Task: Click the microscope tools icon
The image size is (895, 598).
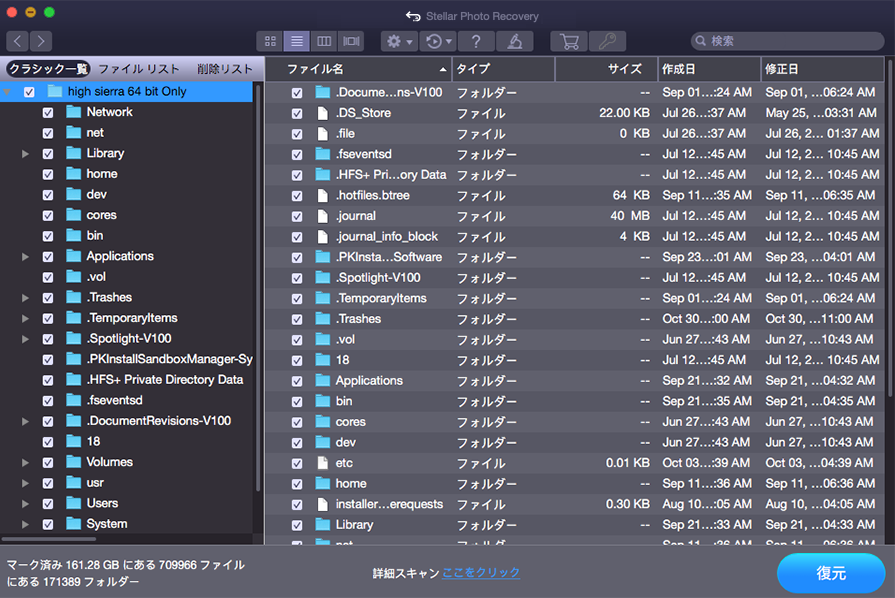Action: point(515,41)
